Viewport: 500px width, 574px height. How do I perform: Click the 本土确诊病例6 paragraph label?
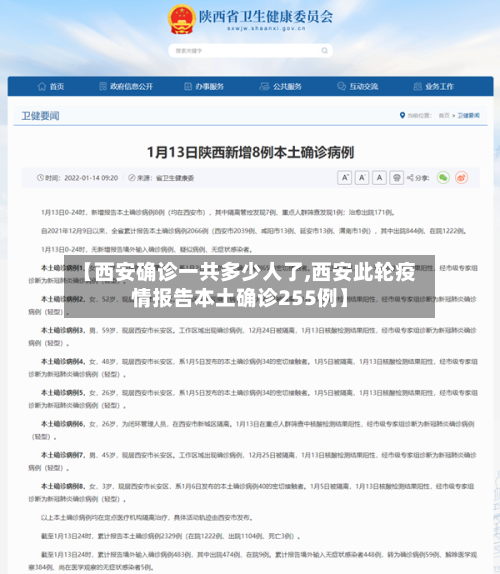(63, 424)
